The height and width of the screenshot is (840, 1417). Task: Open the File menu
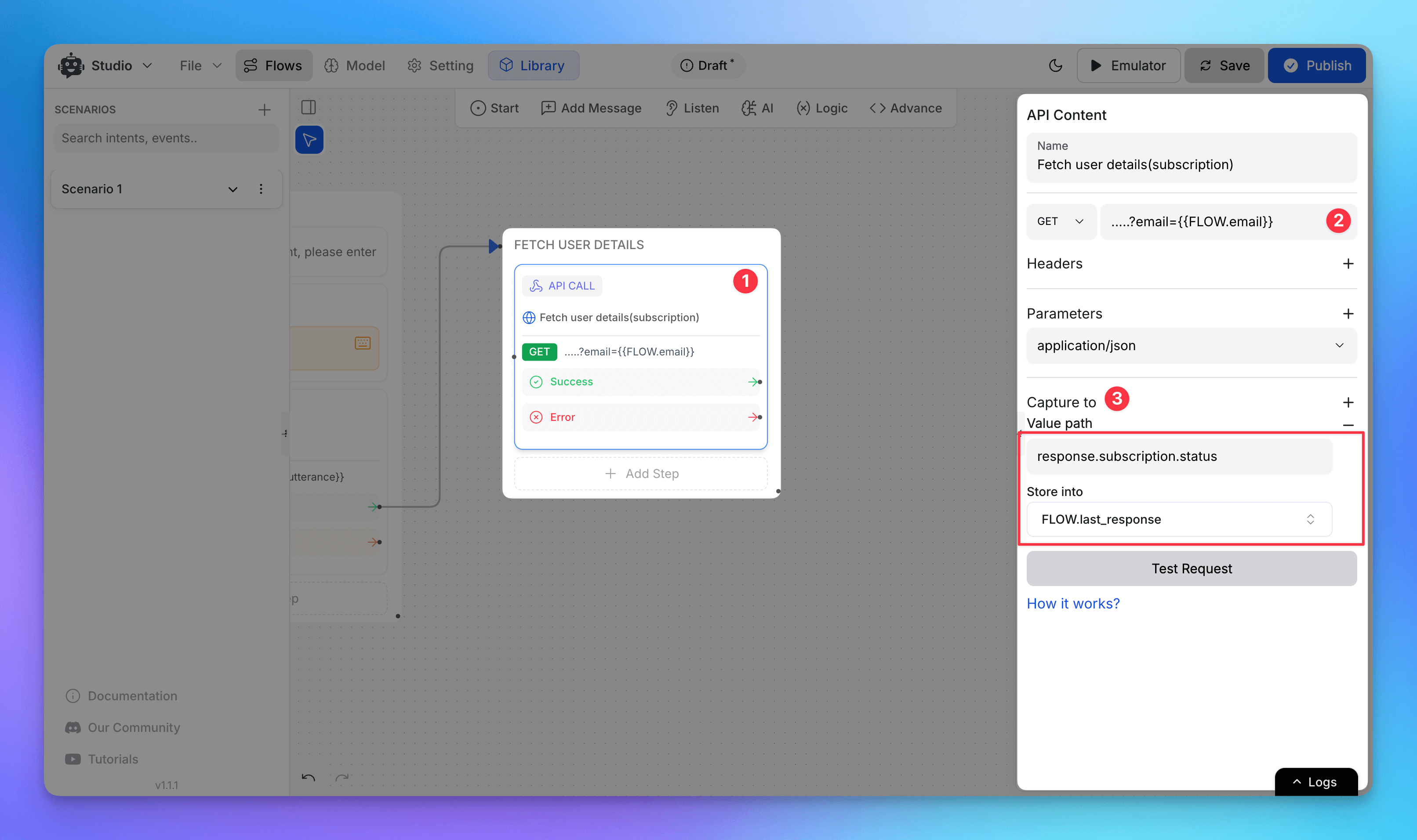pos(200,65)
